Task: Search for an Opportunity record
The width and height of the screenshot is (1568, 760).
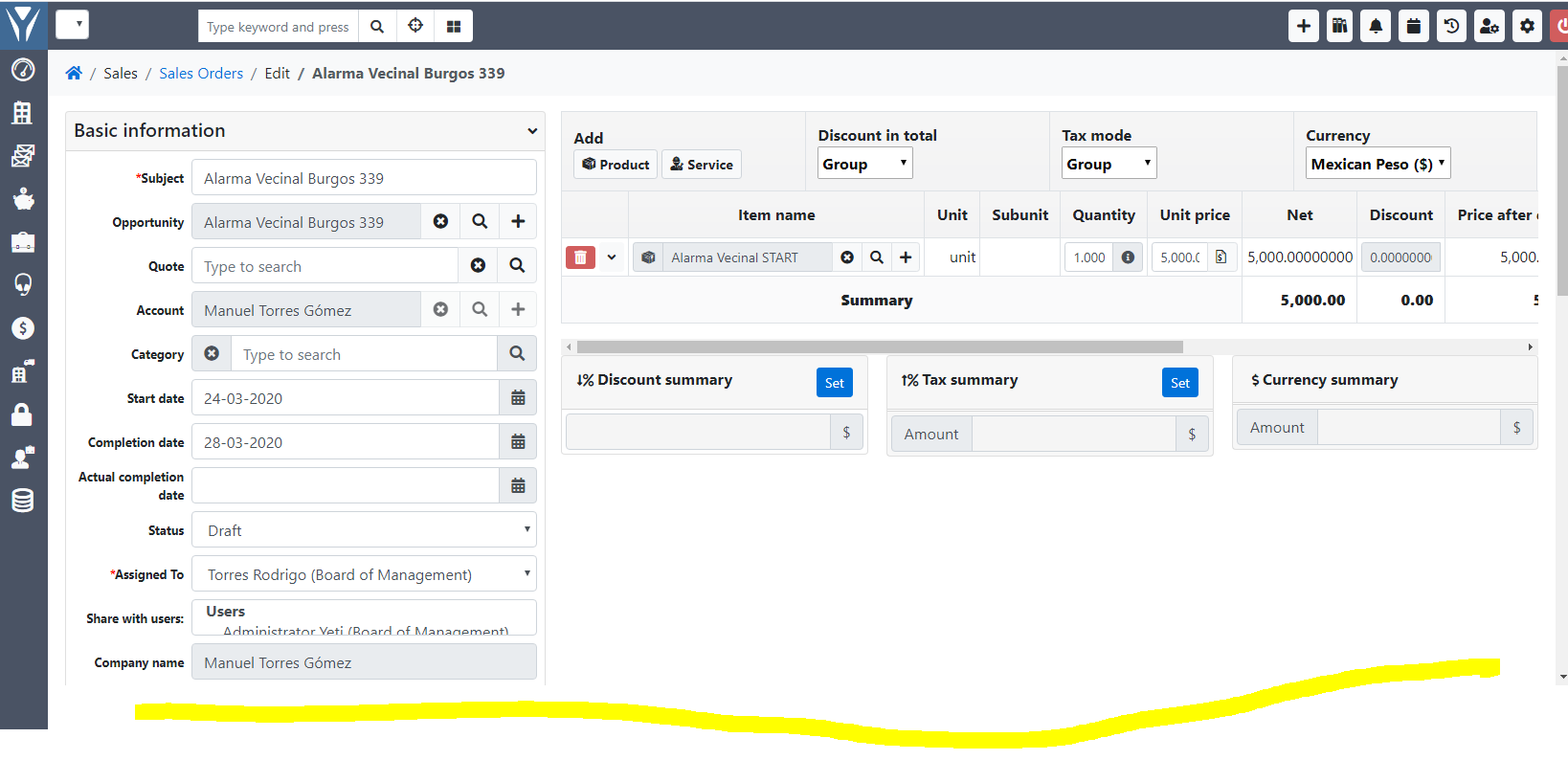Action: (480, 221)
